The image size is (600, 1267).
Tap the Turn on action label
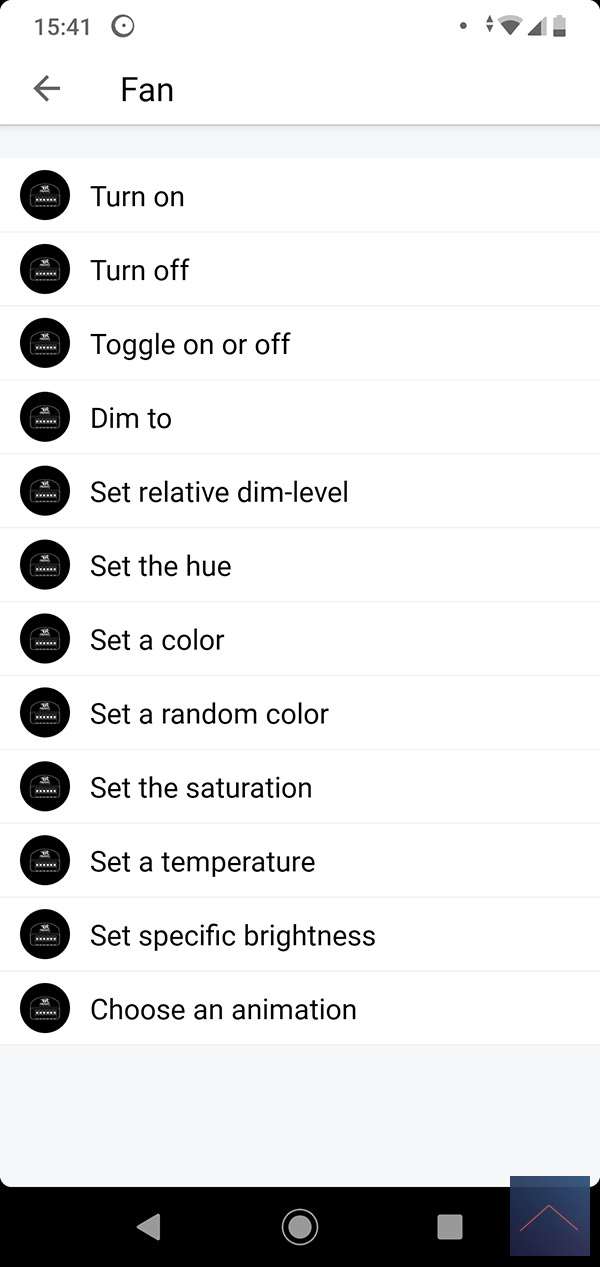tap(137, 196)
